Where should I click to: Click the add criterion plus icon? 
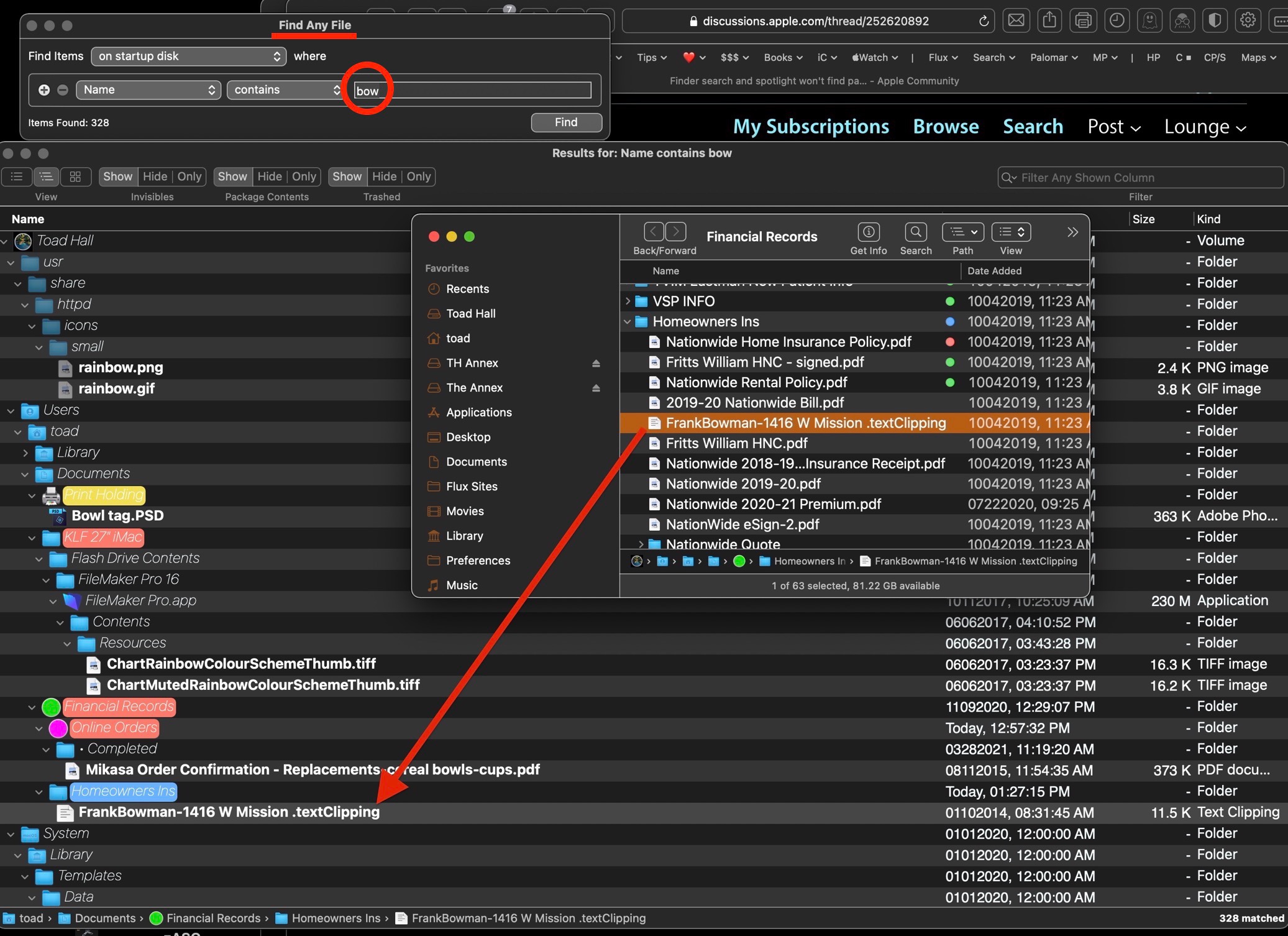click(44, 89)
